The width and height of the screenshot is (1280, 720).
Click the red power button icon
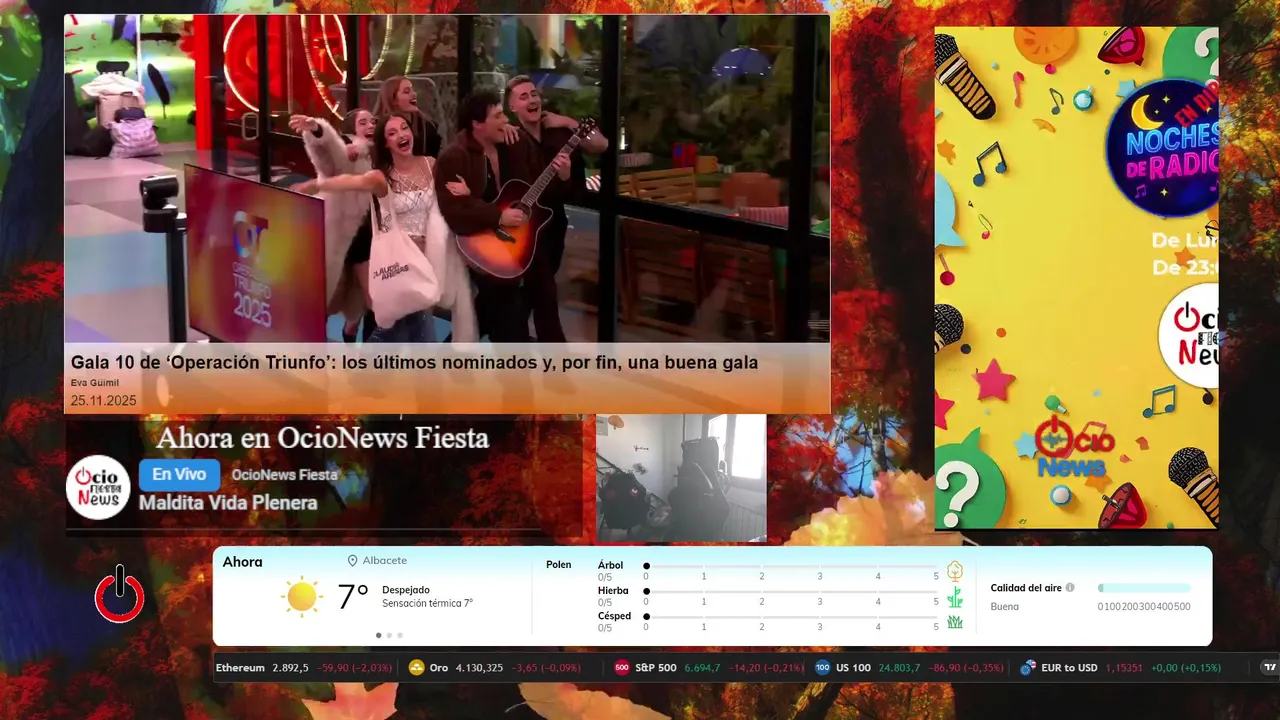point(120,595)
